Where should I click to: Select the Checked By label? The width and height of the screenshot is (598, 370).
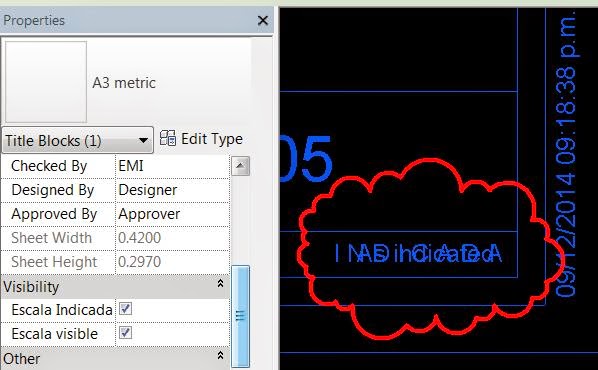[49, 166]
